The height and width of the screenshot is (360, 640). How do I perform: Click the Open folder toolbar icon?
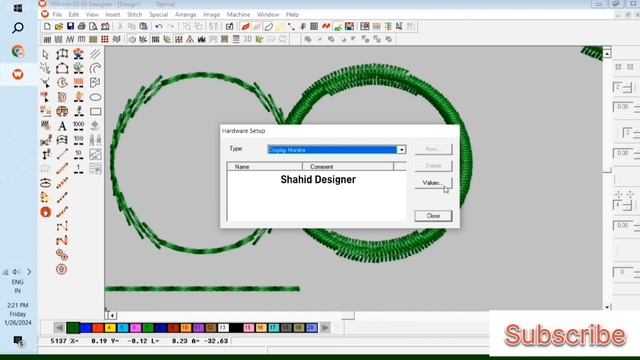click(x=59, y=27)
